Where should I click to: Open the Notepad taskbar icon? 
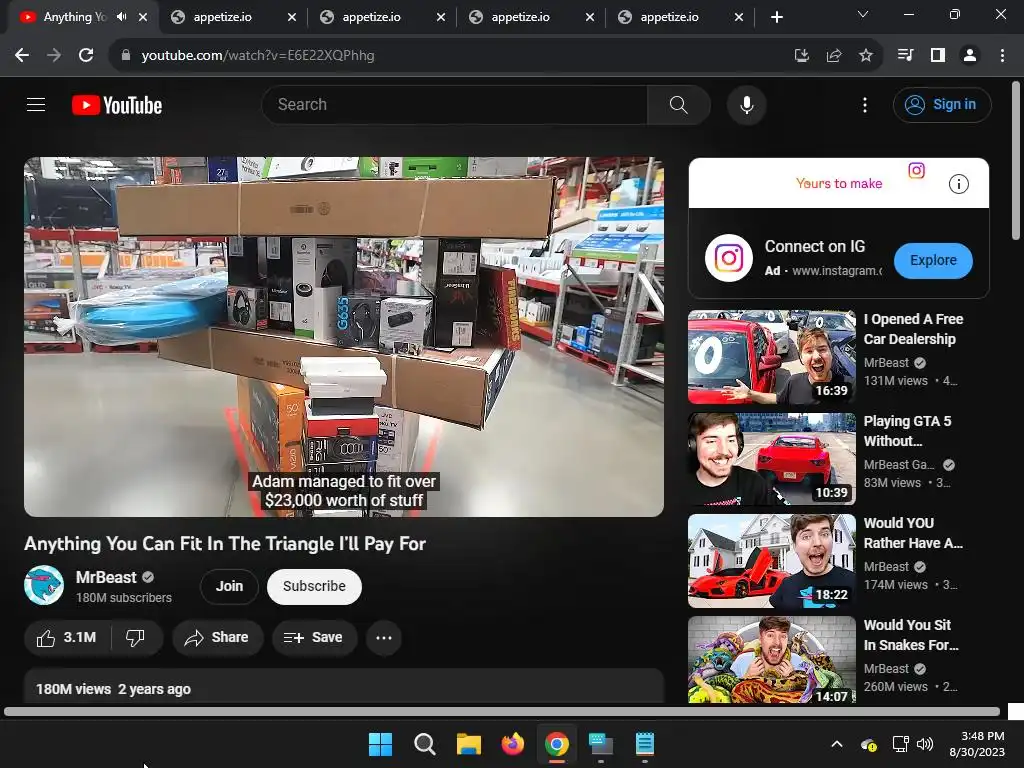click(645, 744)
